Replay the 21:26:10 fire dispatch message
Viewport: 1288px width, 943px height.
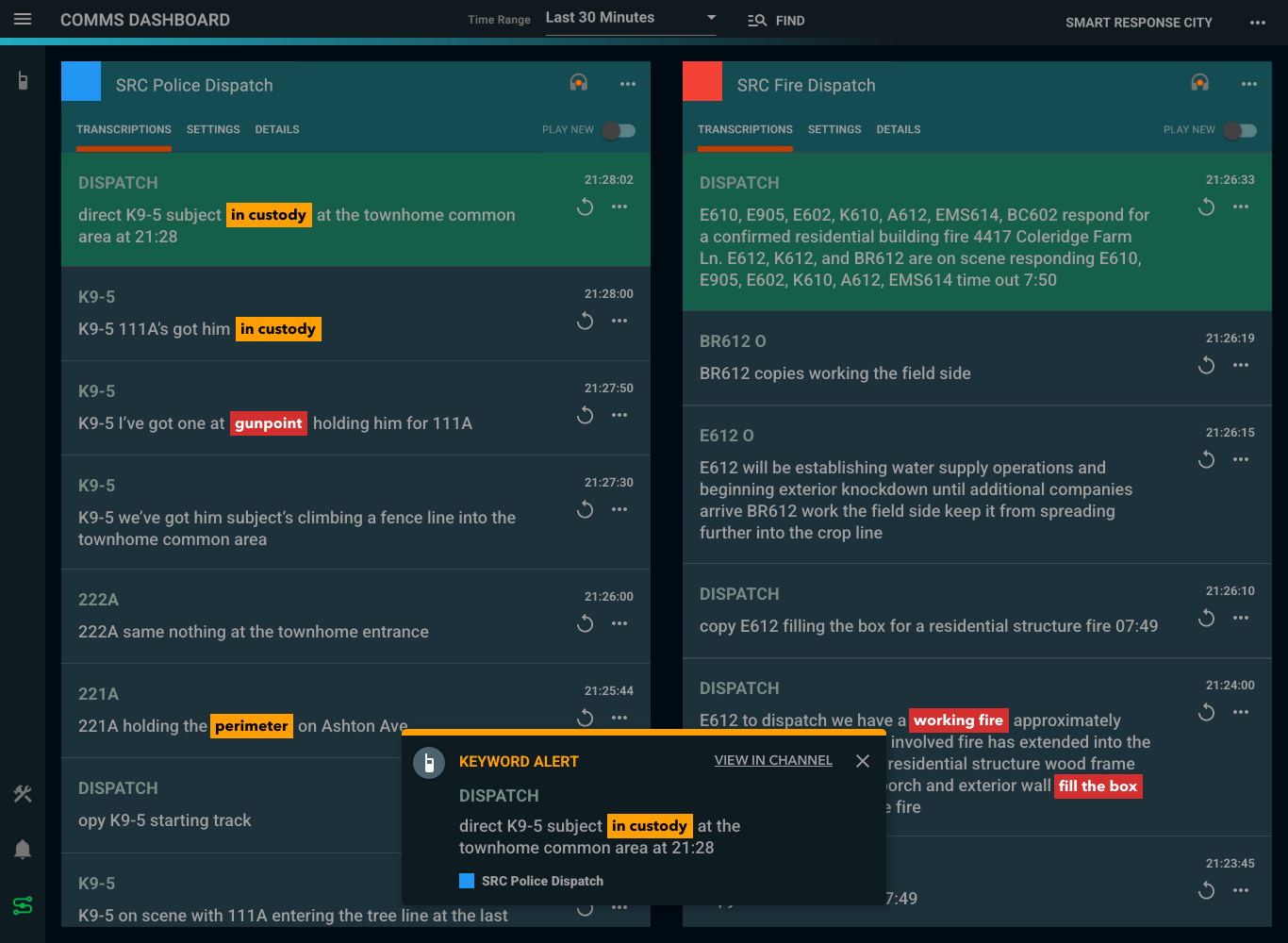pyautogui.click(x=1207, y=618)
